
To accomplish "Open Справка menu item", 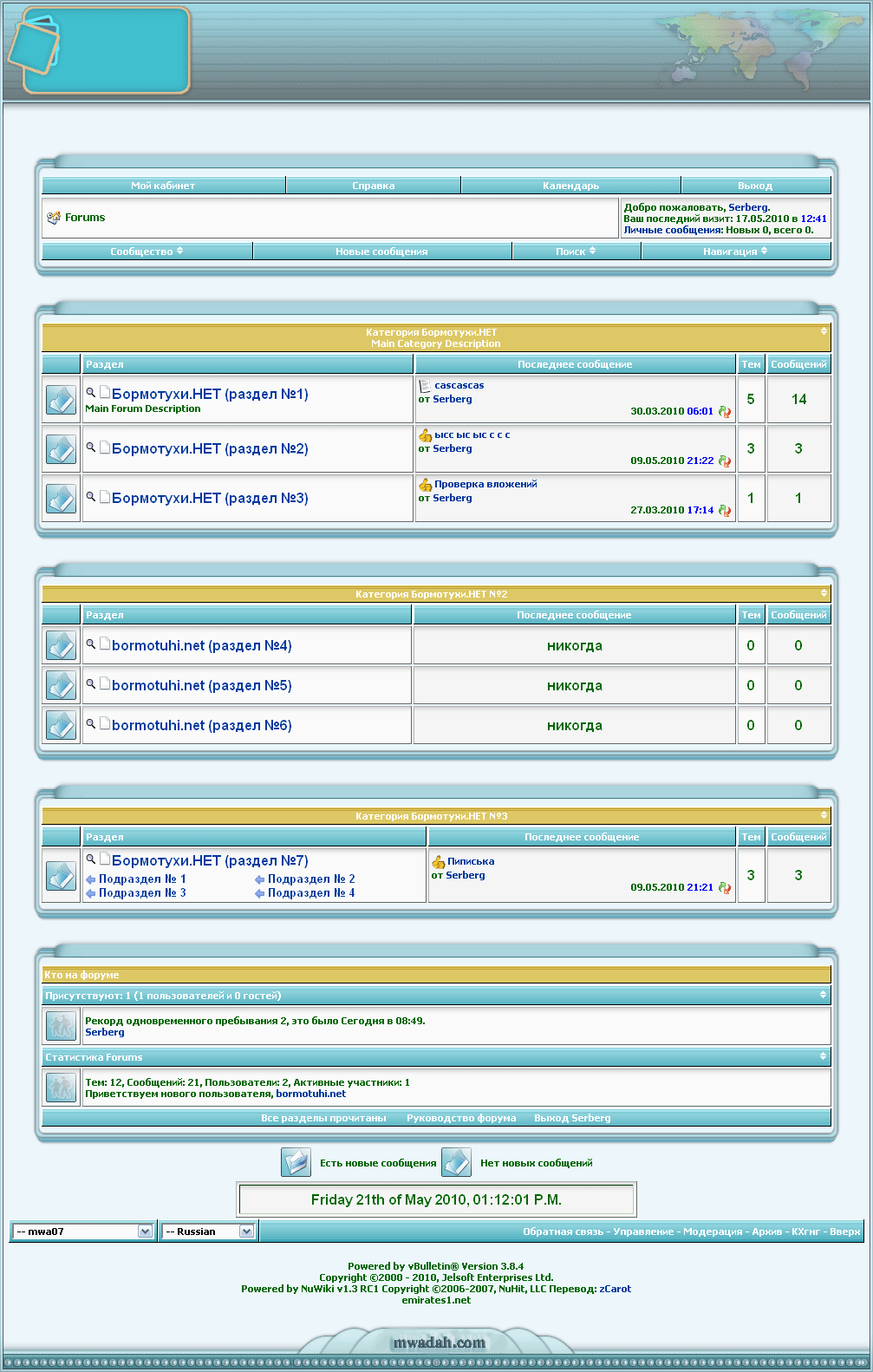I will [374, 186].
